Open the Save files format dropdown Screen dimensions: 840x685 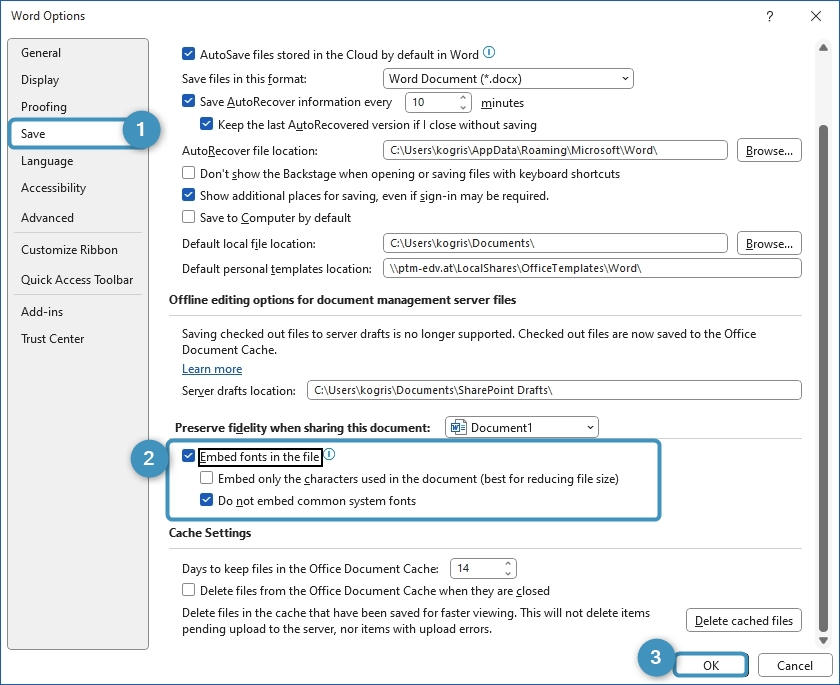pos(508,78)
